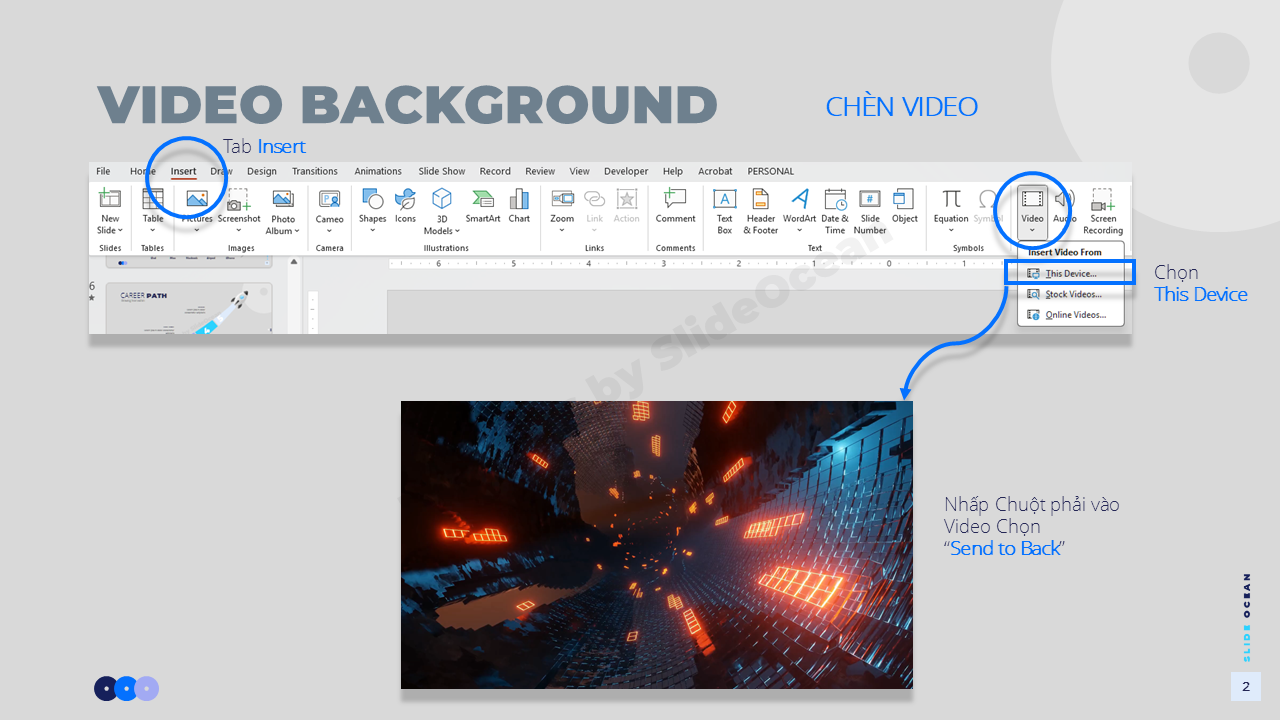Open the Shapes dropdown chevron
Viewport: 1280px width, 720px height.
point(372,231)
